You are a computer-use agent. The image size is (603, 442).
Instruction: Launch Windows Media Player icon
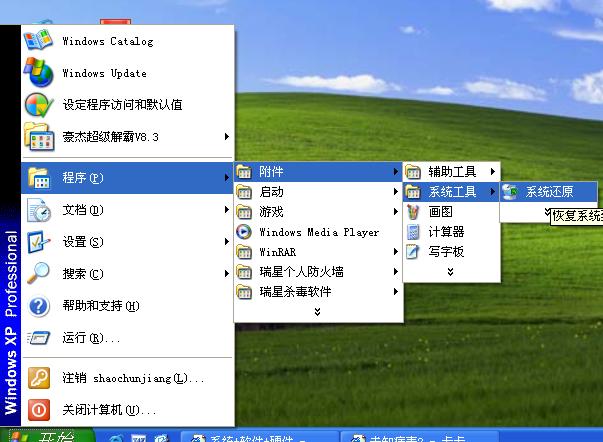click(244, 232)
